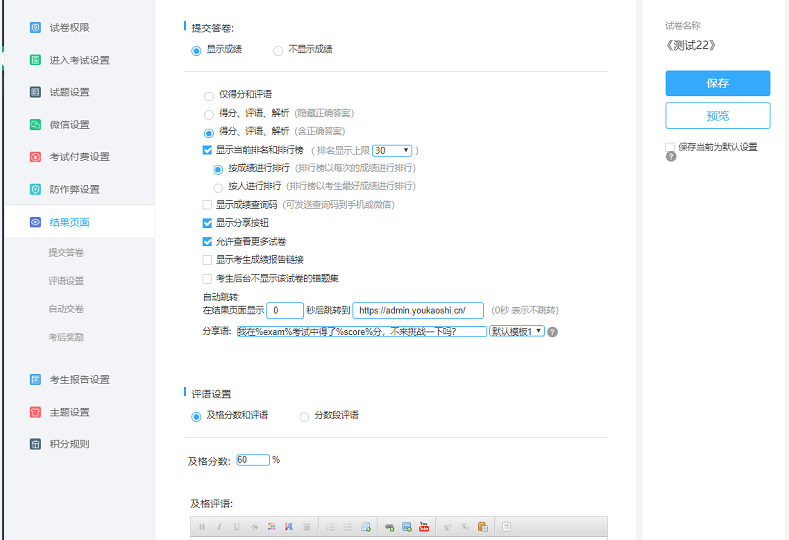Viewport: 789px width, 540px height.
Task: Click the 微信设置 WeChat icon
Action: point(35,124)
